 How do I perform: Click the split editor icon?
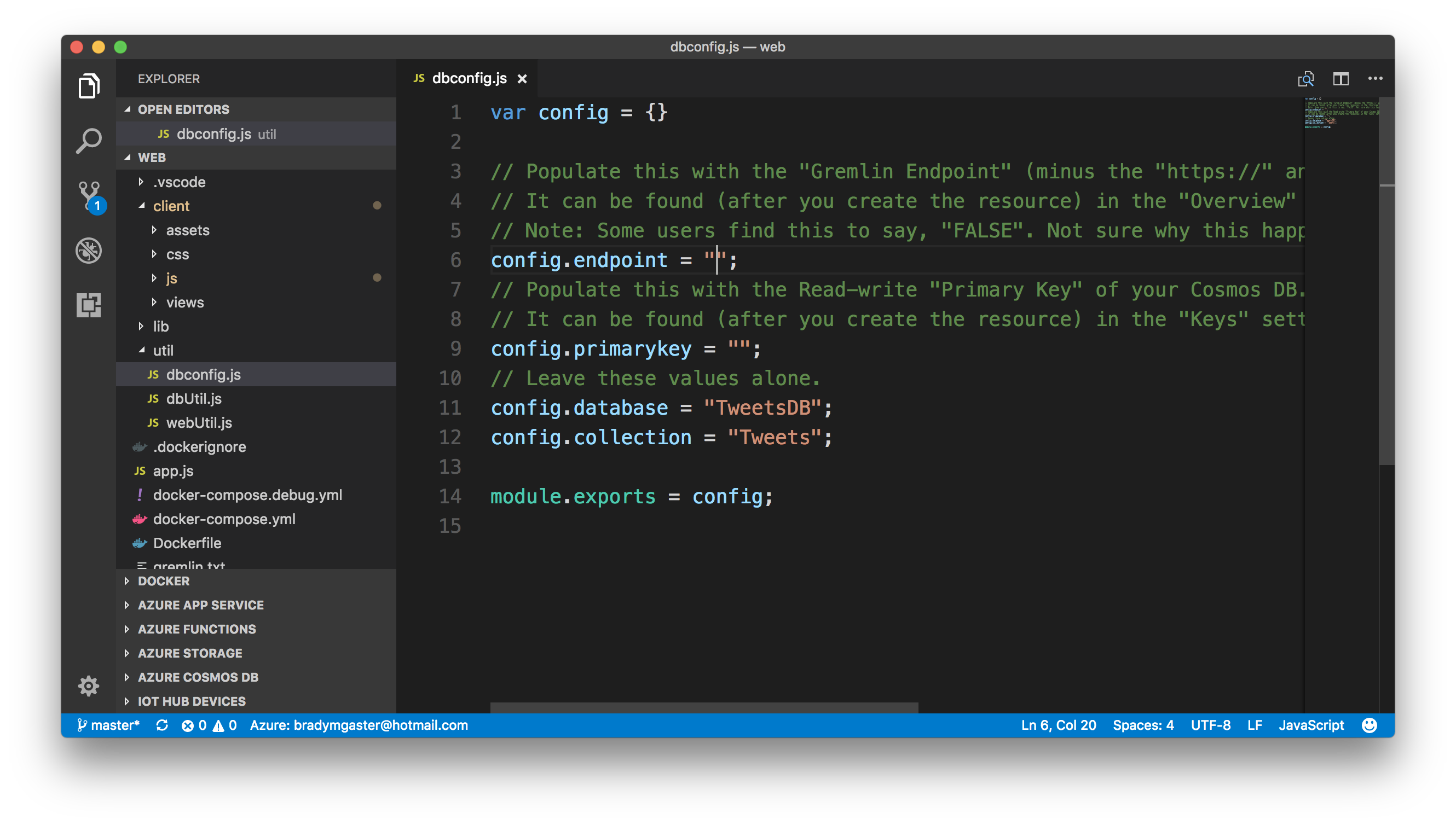coord(1341,79)
